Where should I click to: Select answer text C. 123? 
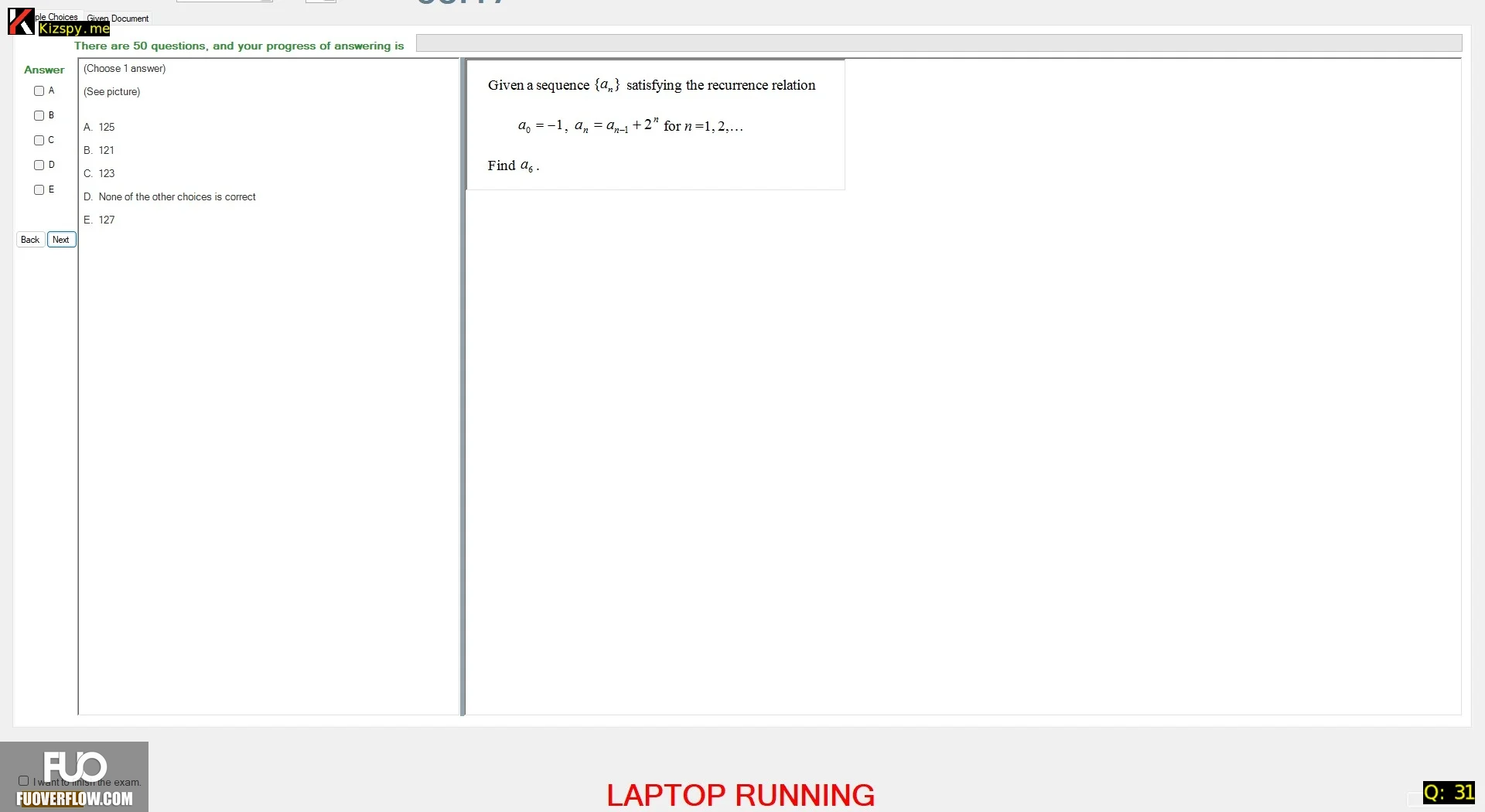tap(99, 173)
